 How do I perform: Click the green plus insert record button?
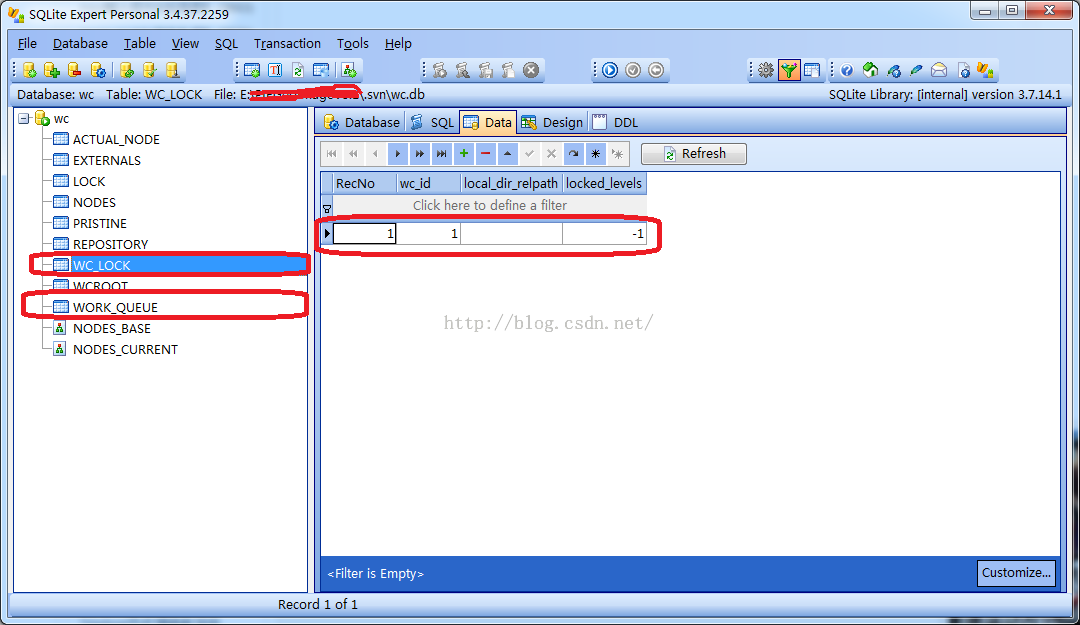pos(463,154)
